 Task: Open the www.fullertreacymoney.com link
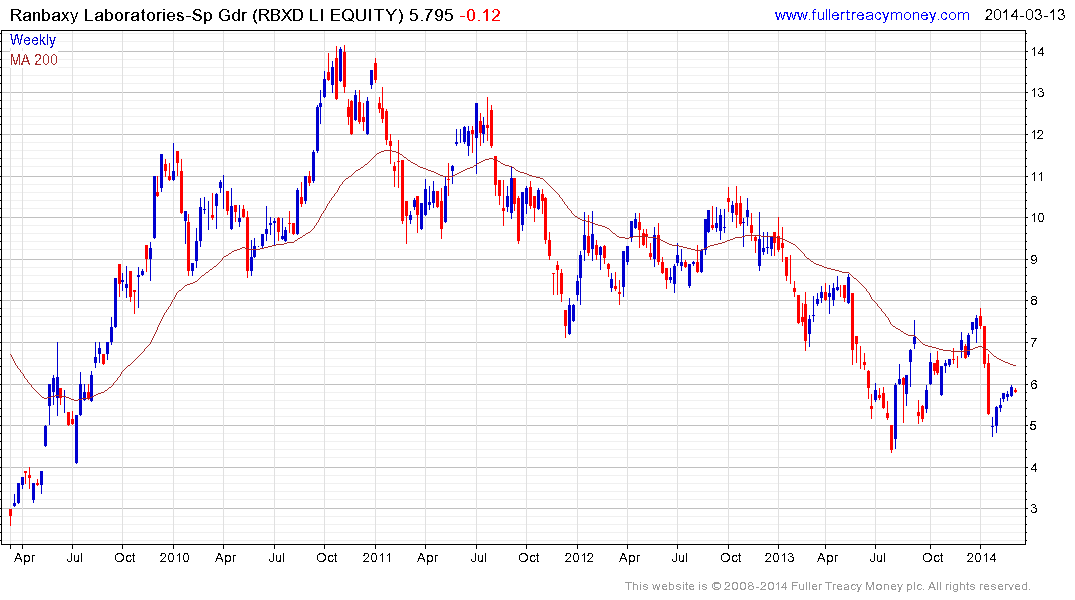click(871, 15)
